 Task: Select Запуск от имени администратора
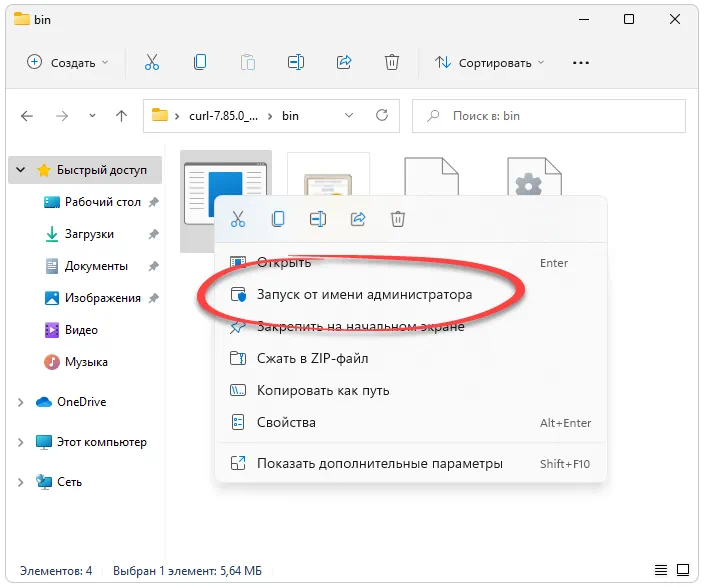point(364,295)
